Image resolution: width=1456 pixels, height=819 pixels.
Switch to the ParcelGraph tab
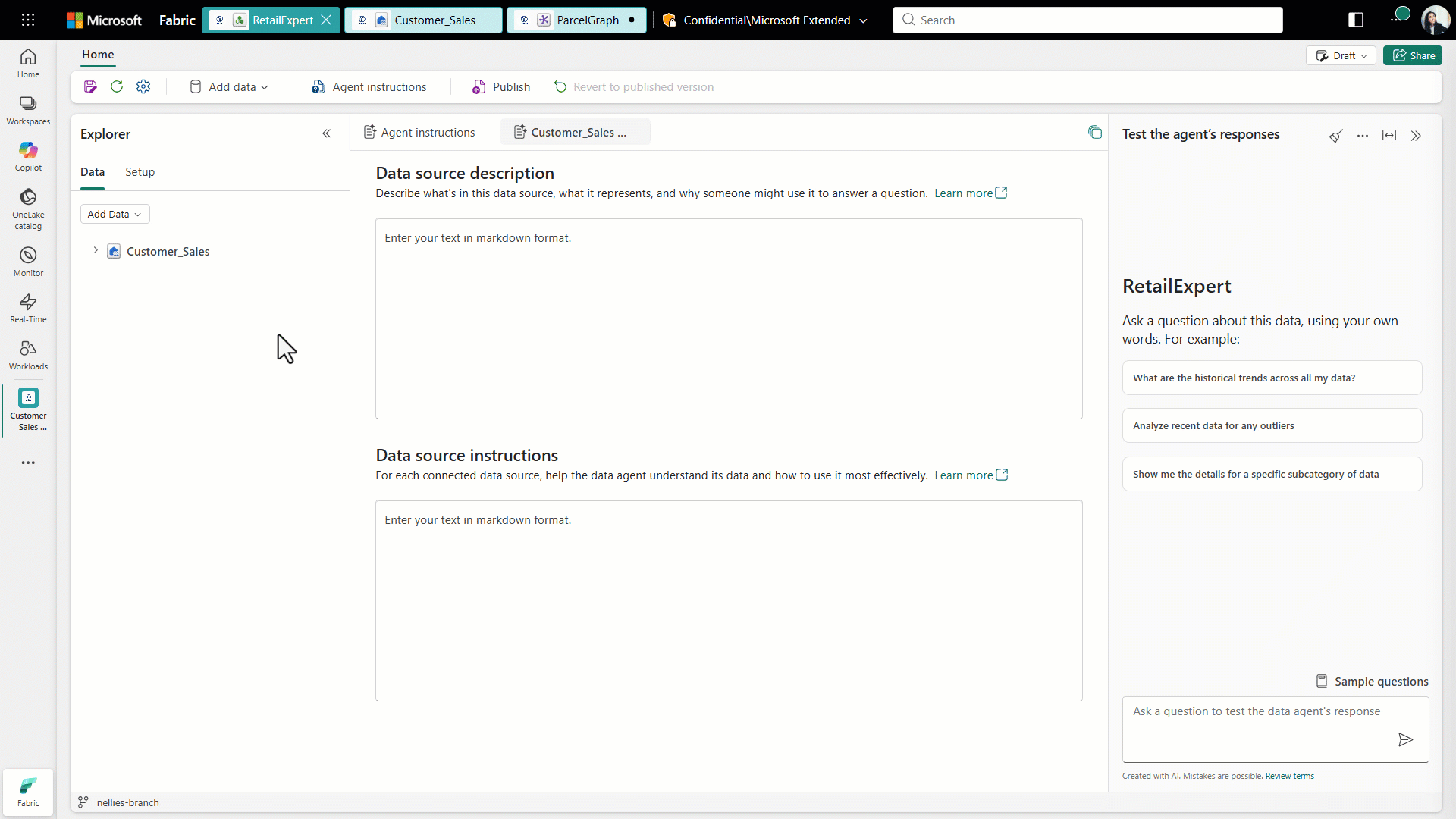coord(587,20)
